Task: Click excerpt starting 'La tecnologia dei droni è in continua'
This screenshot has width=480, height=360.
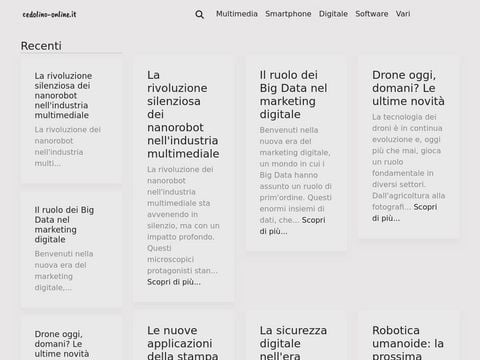Action: [x=408, y=162]
